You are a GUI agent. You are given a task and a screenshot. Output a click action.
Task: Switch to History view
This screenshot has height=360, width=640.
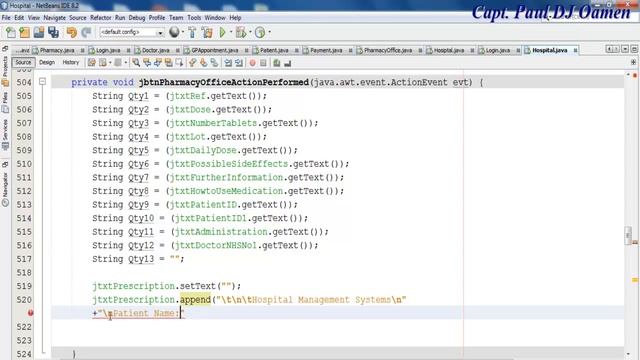(x=71, y=62)
